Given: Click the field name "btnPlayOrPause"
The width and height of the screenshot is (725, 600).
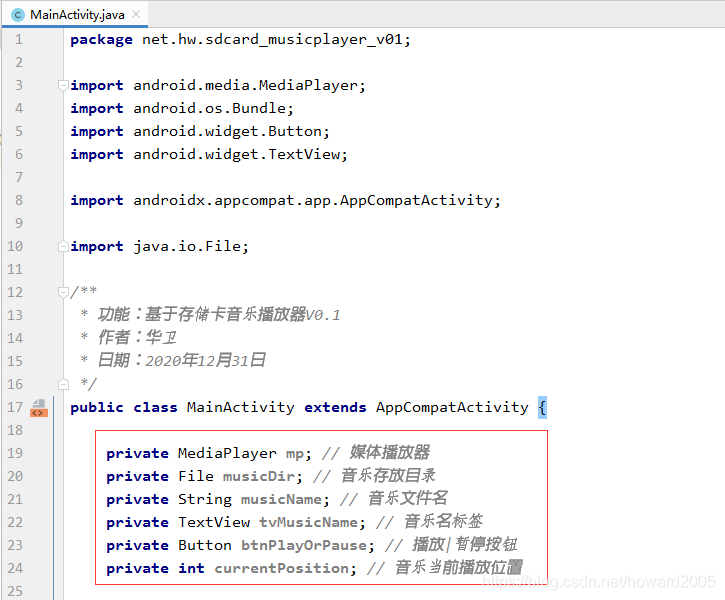Looking at the screenshot, I should click(x=304, y=545).
